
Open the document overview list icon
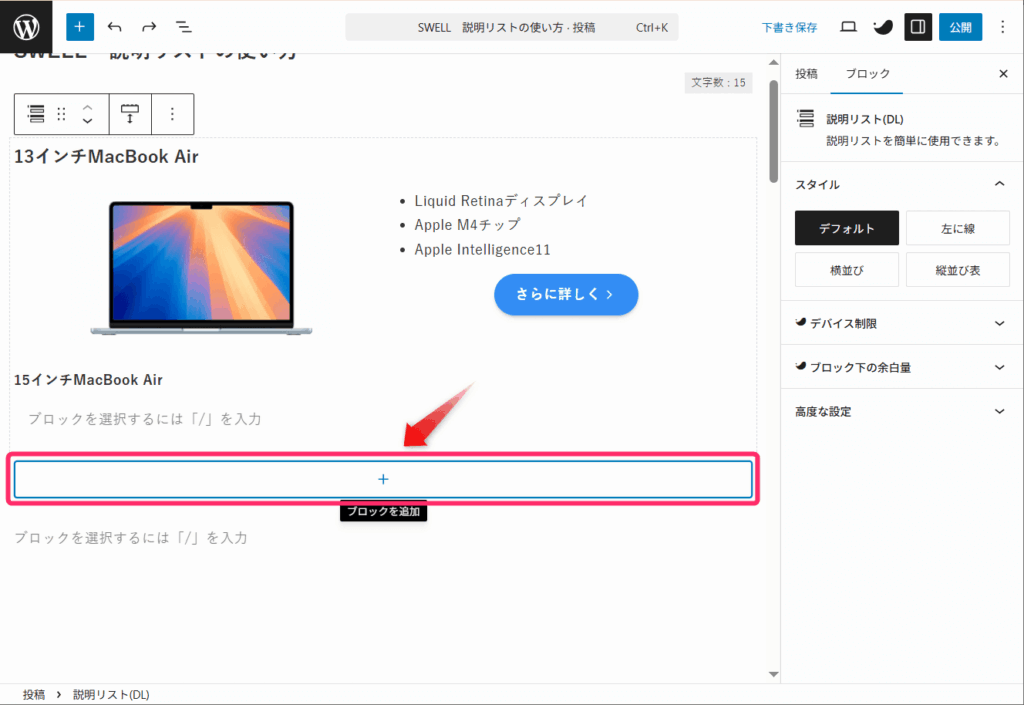click(x=184, y=27)
